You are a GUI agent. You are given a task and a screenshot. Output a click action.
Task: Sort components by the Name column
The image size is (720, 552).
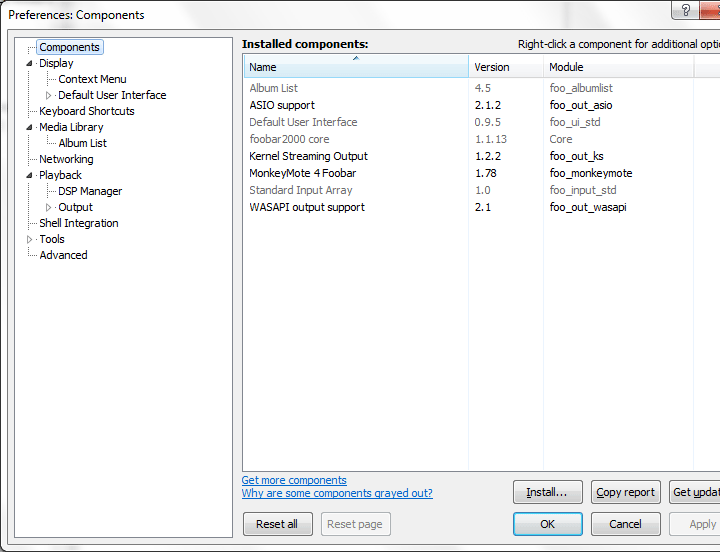pos(356,67)
